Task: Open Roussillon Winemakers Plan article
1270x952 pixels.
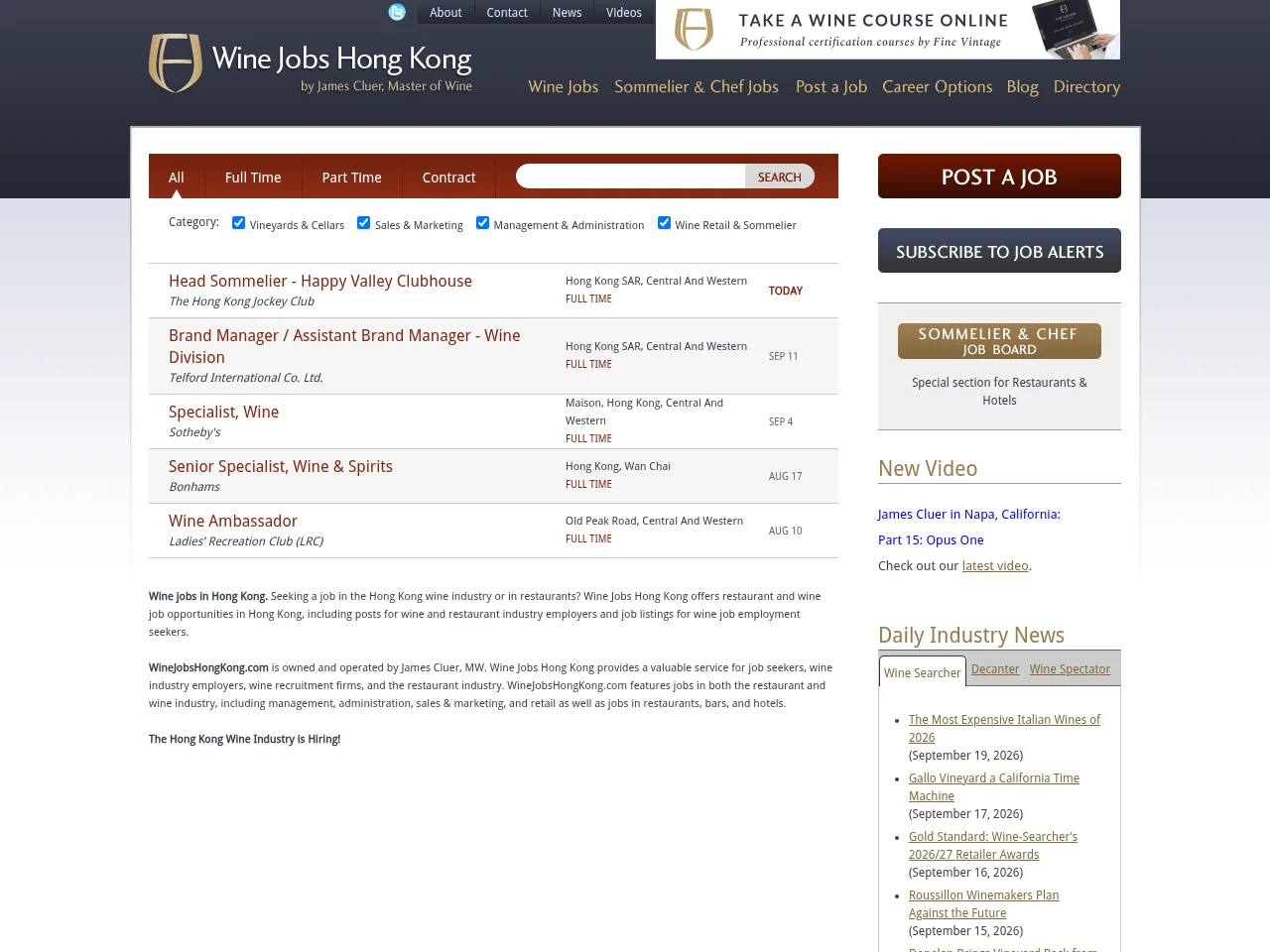Action: click(983, 904)
